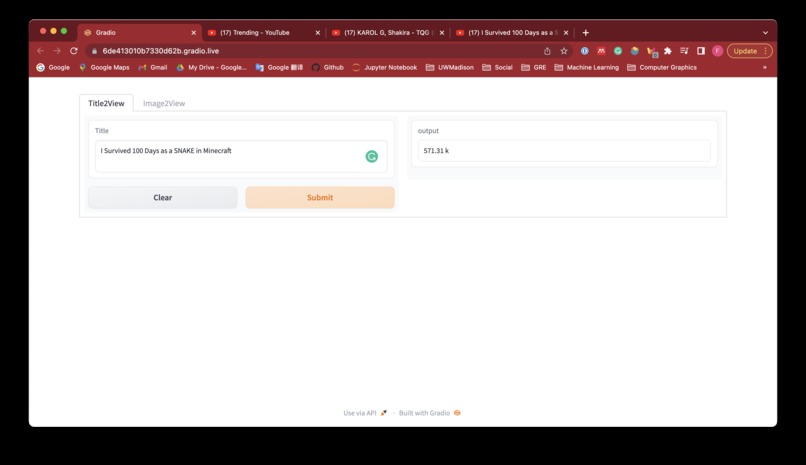Expand the Social bookmark folder
This screenshot has height=465, width=806.
click(497, 67)
